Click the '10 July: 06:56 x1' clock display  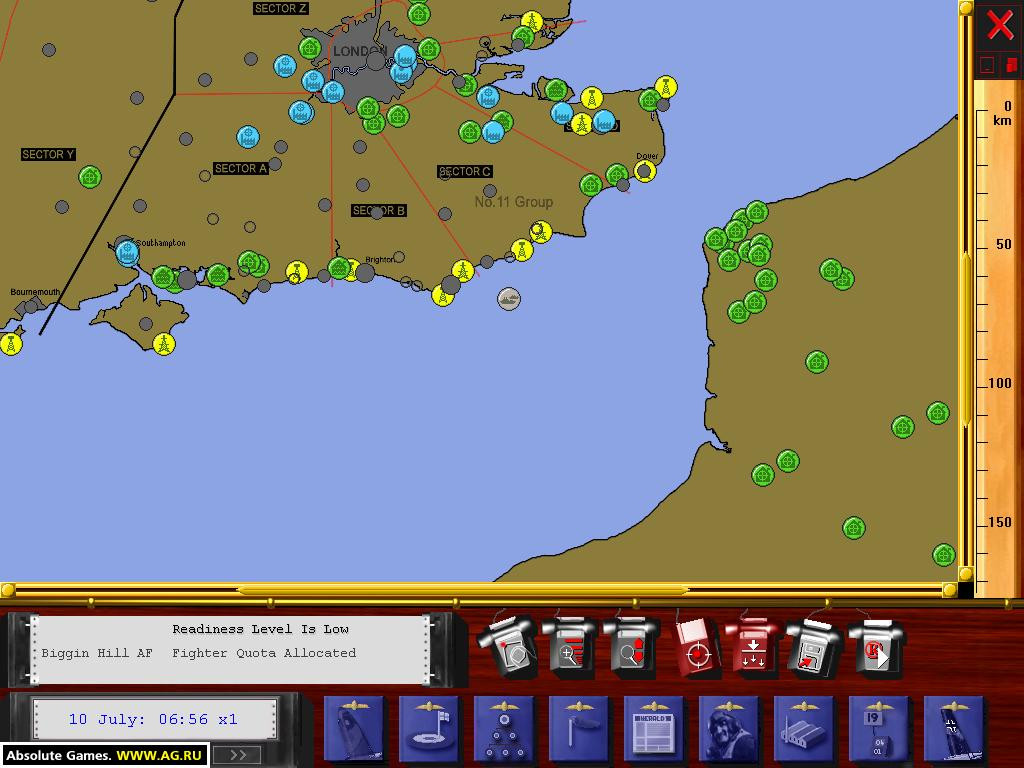(x=153, y=719)
